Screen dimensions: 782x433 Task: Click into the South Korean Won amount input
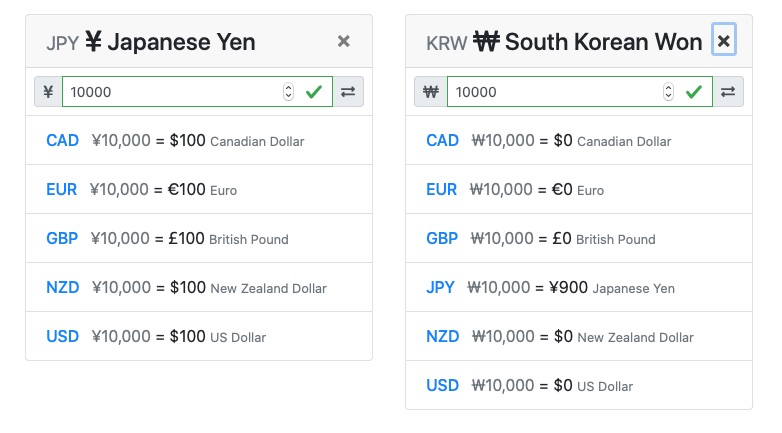[x=580, y=92]
